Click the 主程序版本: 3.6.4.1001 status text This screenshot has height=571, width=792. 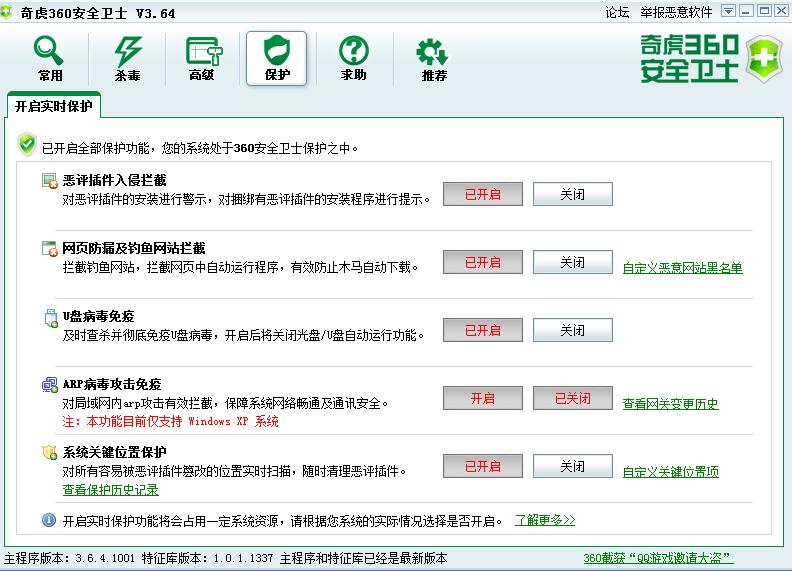70,558
